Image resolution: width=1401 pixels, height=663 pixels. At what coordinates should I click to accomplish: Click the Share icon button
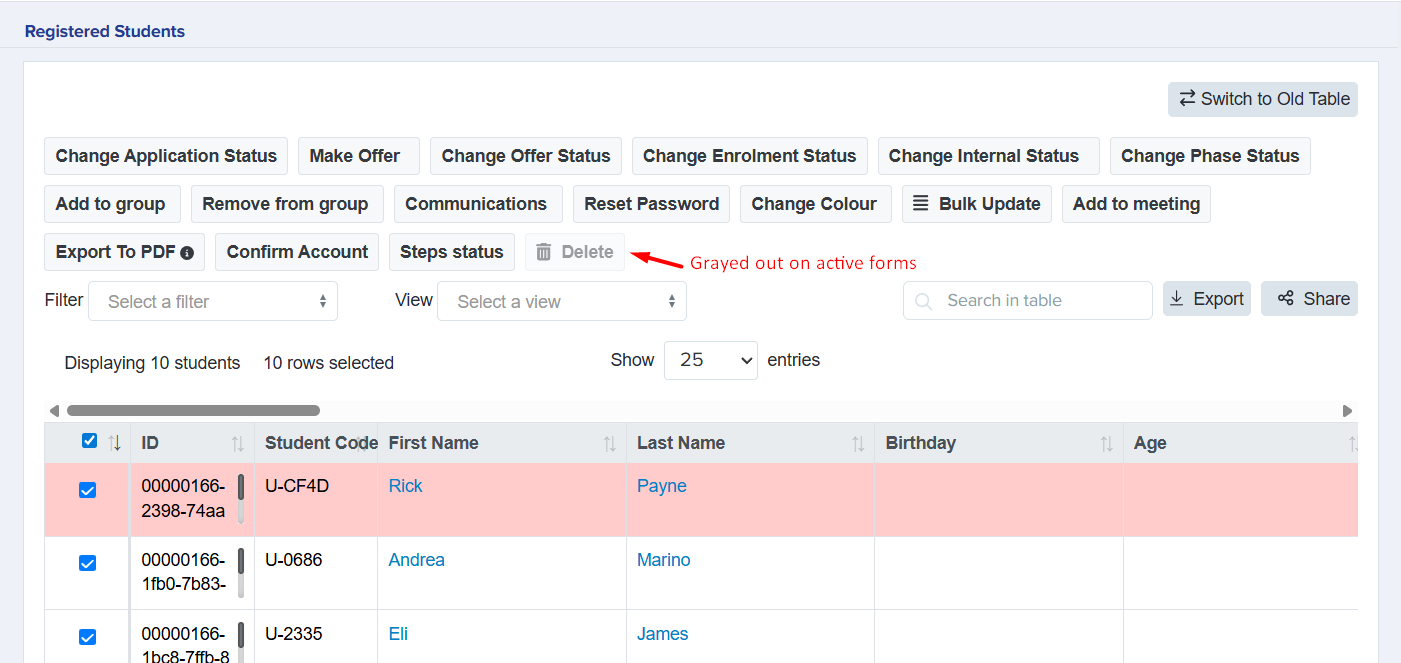1286,298
